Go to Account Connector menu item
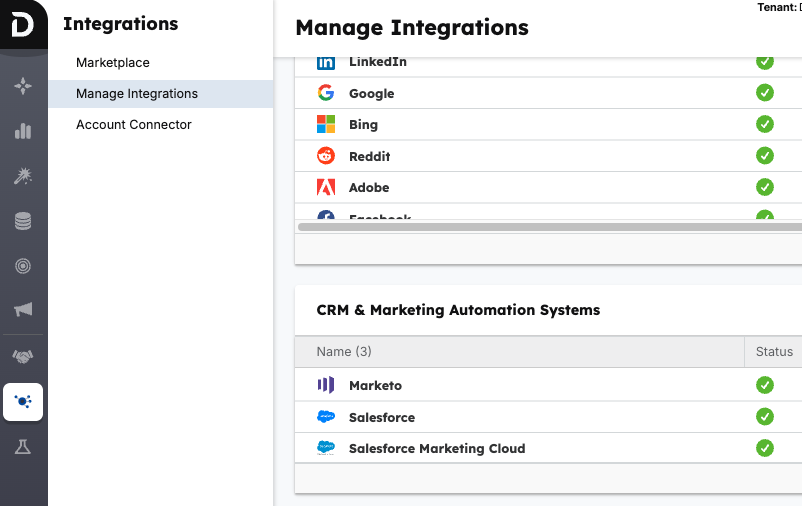This screenshot has width=802, height=506. [134, 125]
